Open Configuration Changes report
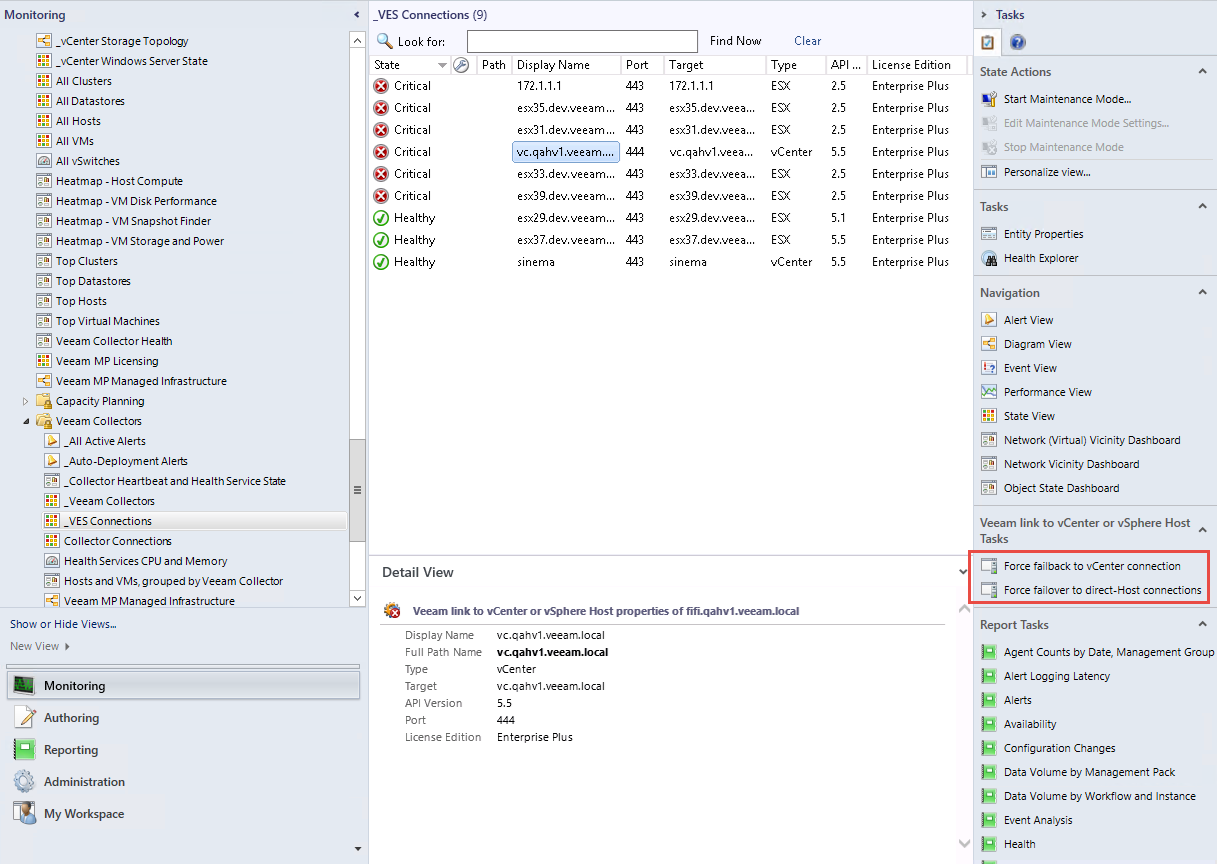 [x=1059, y=748]
